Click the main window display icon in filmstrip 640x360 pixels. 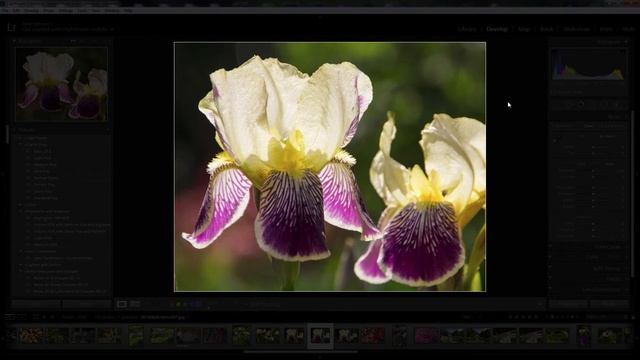tap(9, 317)
